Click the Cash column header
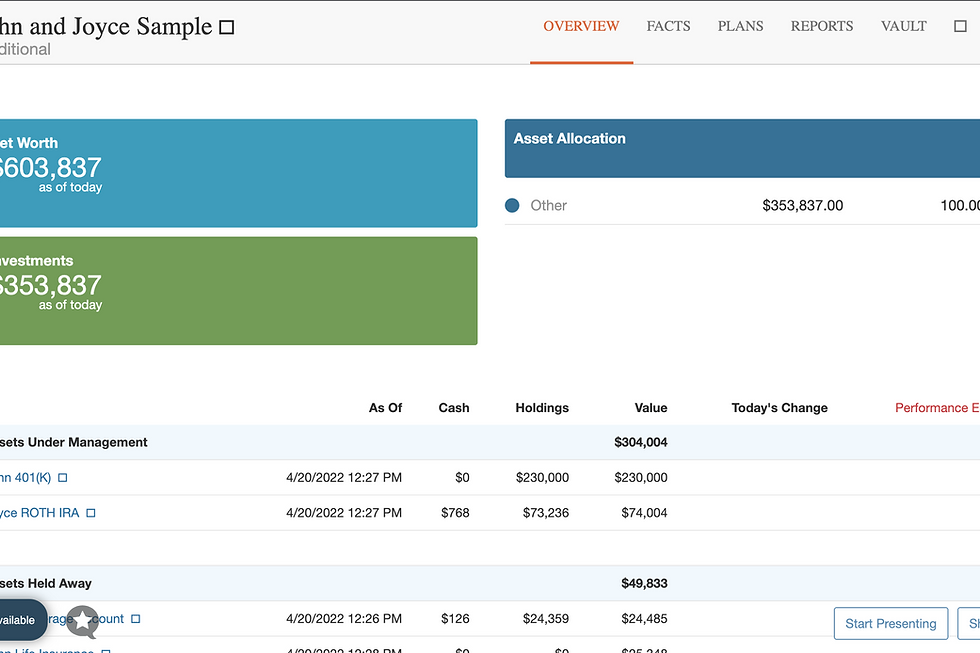 (454, 408)
